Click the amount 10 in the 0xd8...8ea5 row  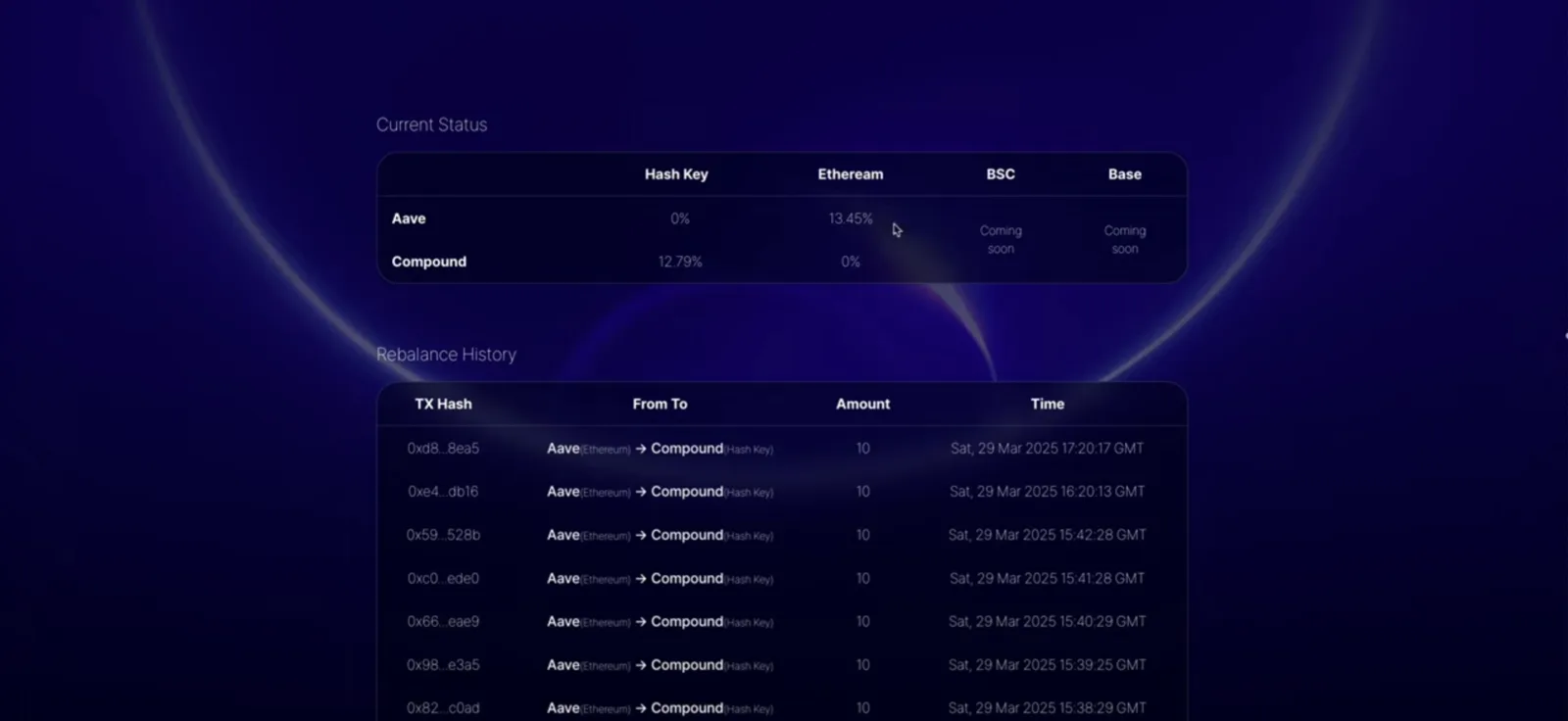click(x=863, y=449)
